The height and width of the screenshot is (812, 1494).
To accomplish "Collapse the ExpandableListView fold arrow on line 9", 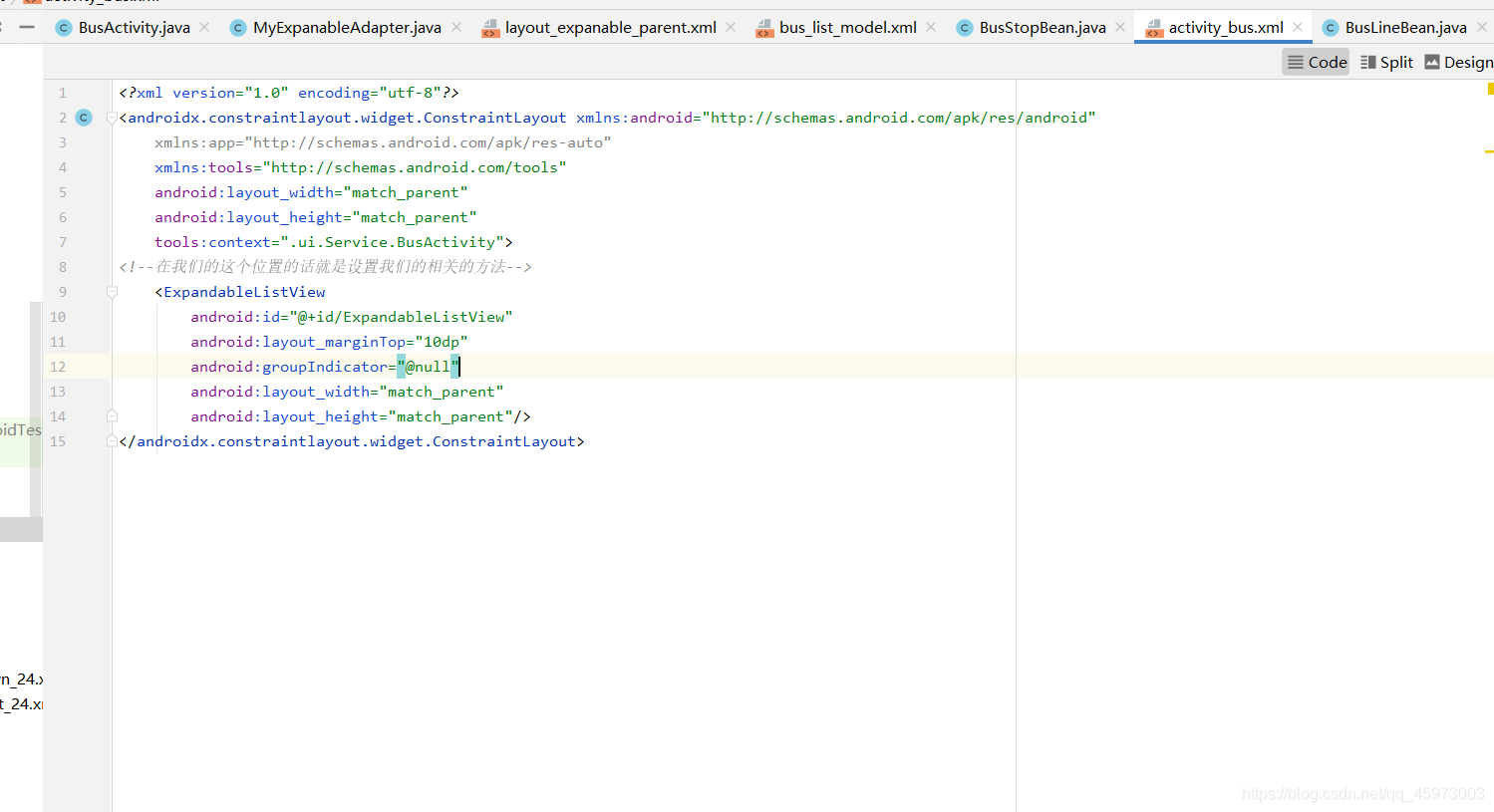I will (111, 291).
